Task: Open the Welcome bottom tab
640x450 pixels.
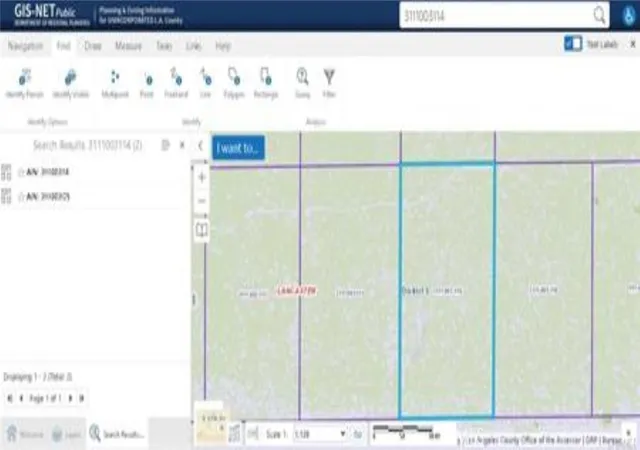Action: click(24, 434)
